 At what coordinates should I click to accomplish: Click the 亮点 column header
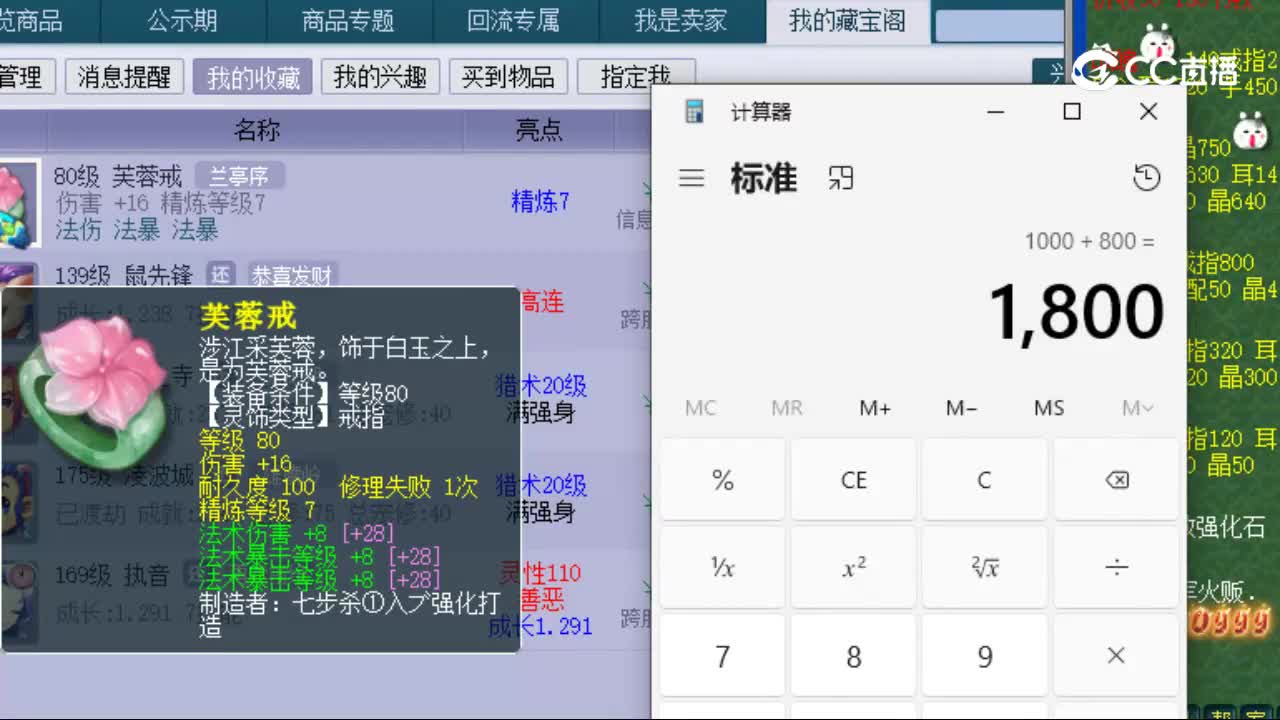pyautogui.click(x=539, y=130)
